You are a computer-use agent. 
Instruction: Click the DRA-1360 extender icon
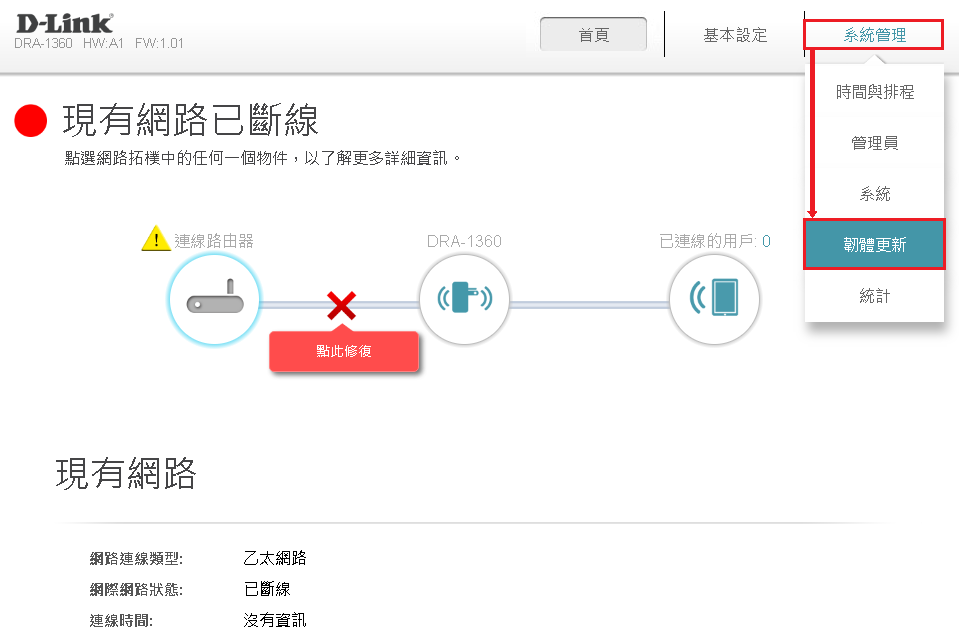(464, 300)
